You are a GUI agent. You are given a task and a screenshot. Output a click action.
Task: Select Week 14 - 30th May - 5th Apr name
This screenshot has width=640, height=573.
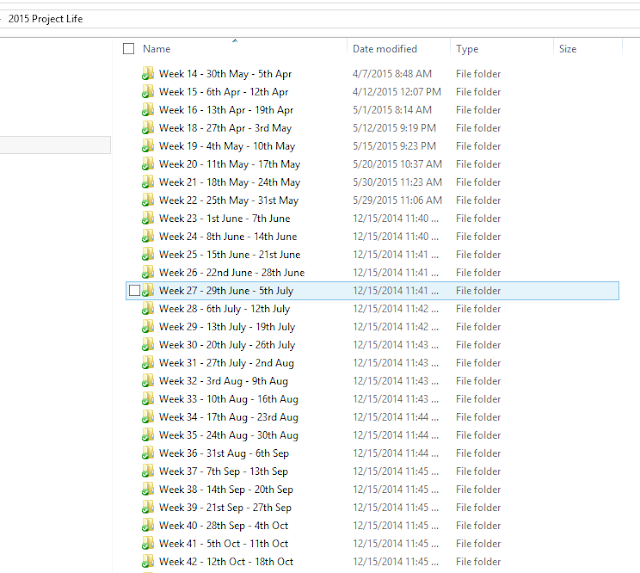[x=225, y=74]
